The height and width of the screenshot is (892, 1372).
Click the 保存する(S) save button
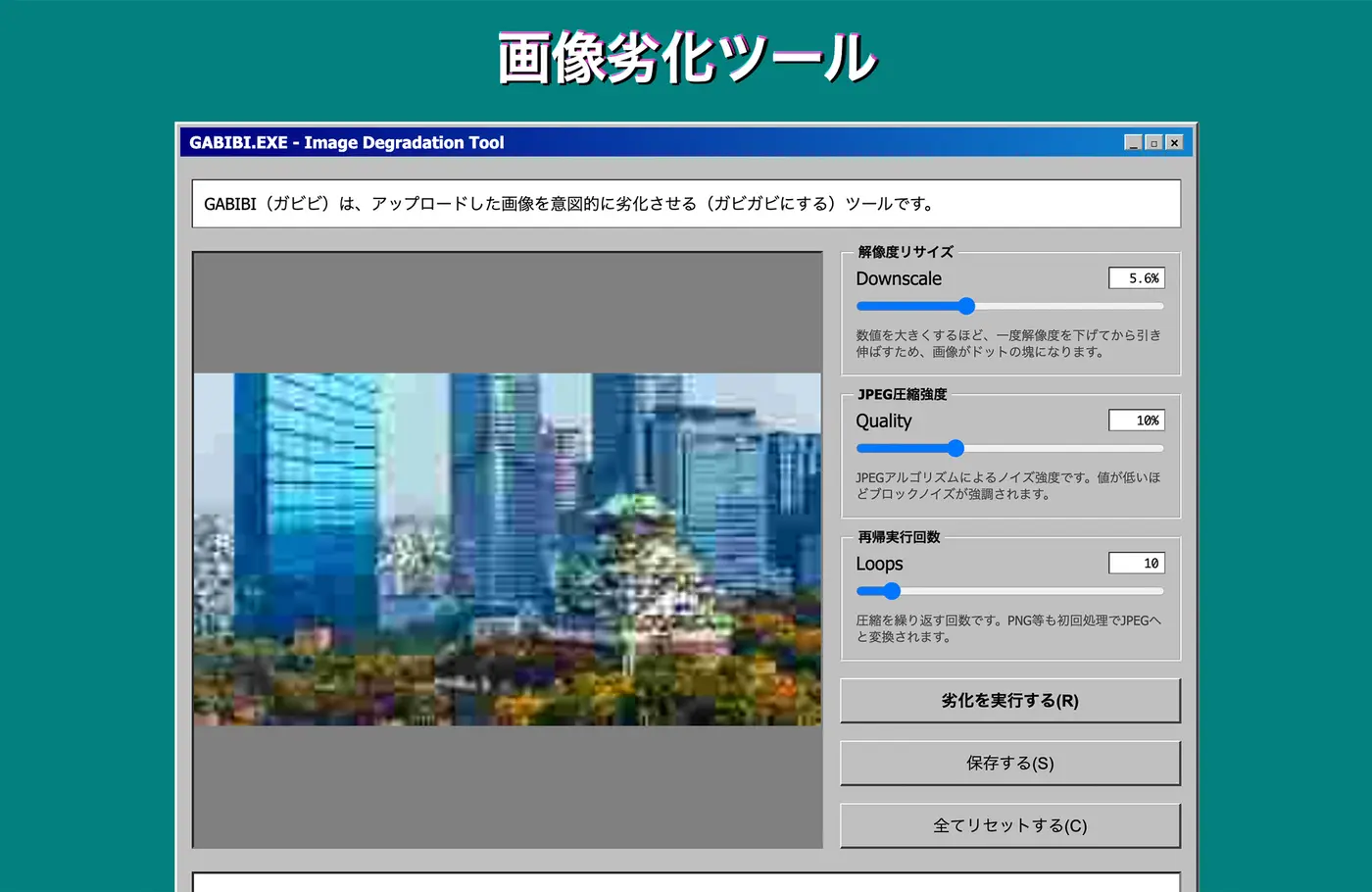[x=1009, y=763]
